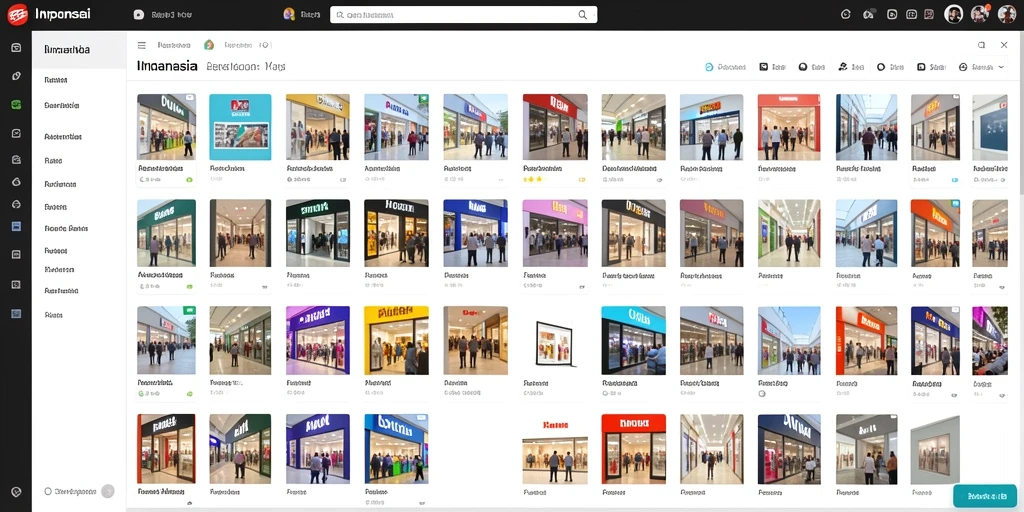
Task: Click the blue circular icon in the gallery toolbar
Action: pyautogui.click(x=709, y=67)
